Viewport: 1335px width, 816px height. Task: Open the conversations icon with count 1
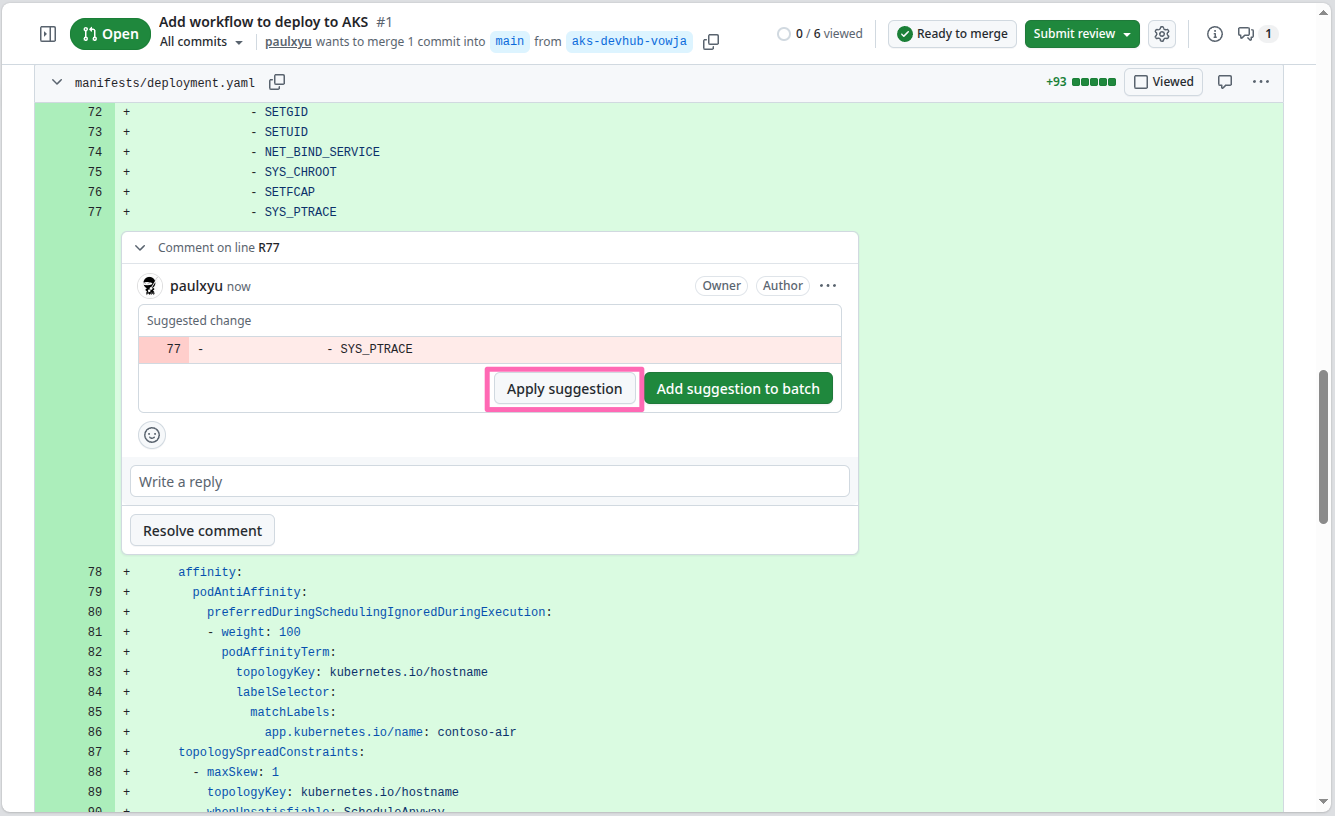click(1257, 34)
